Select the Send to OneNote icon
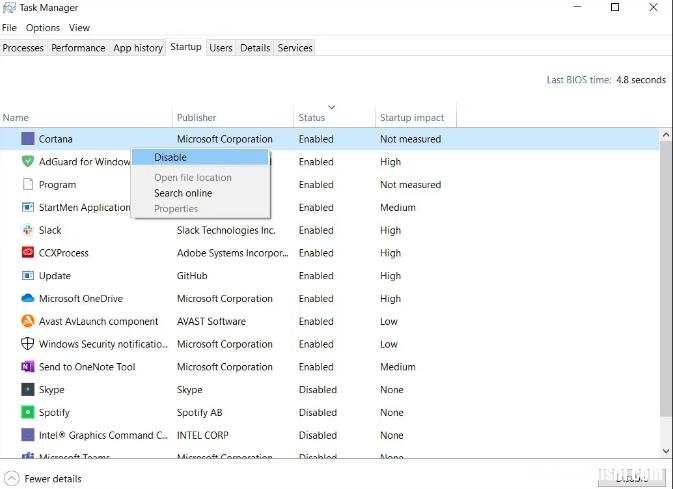 [27, 366]
